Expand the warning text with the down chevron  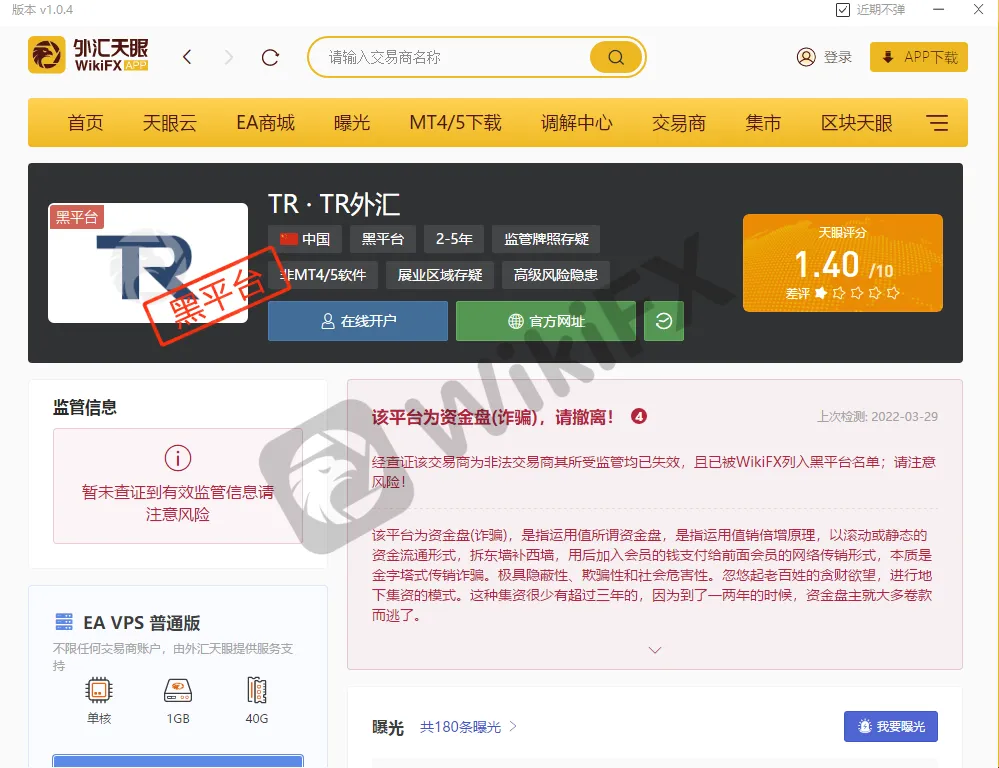[655, 649]
